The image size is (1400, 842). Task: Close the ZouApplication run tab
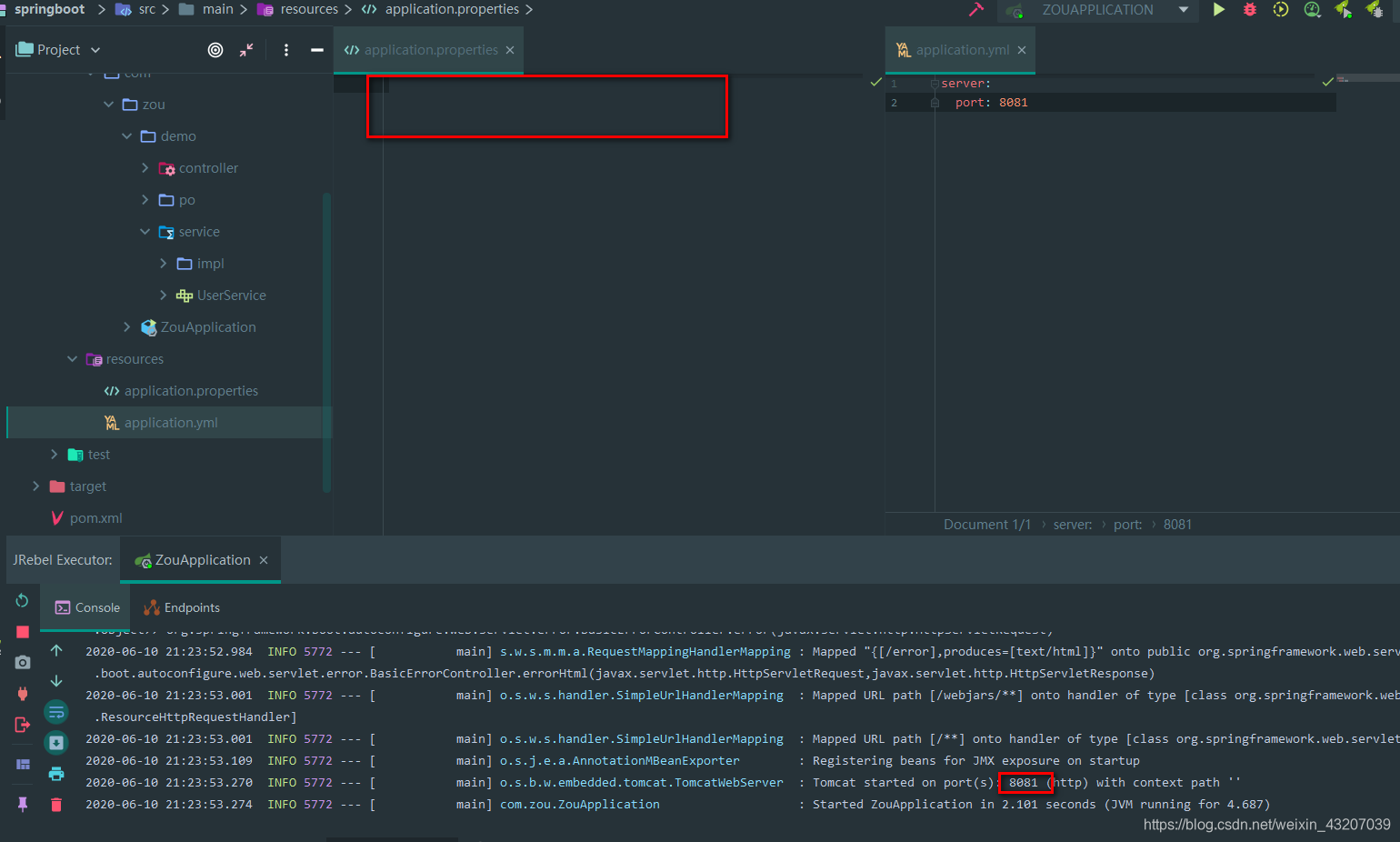click(264, 560)
